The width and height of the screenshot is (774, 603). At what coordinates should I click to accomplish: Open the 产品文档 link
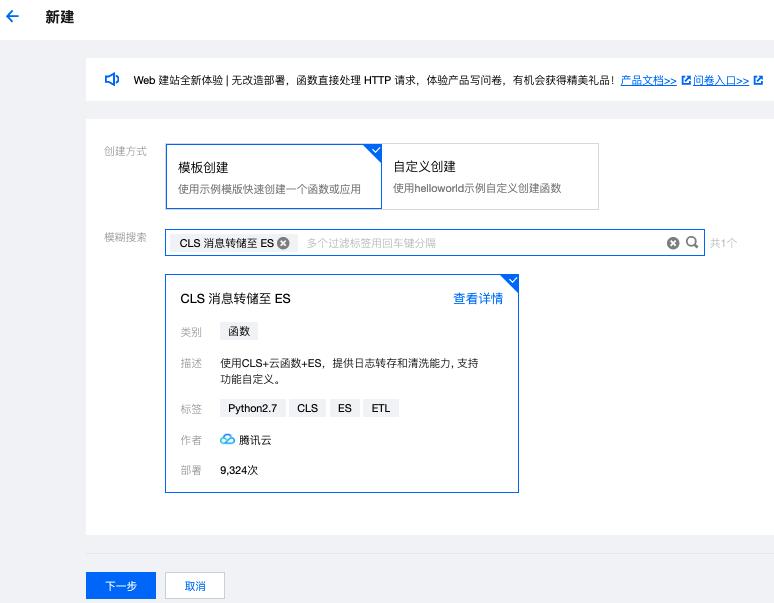648,80
